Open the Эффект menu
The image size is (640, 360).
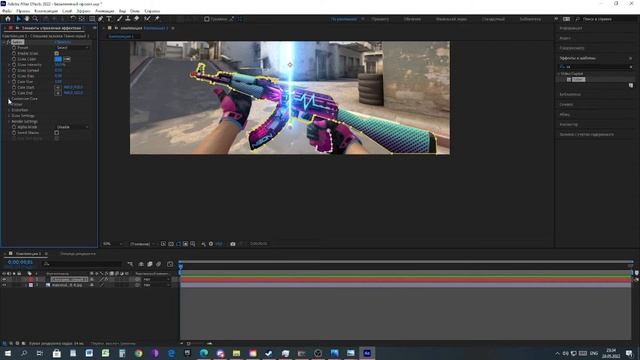(83, 11)
